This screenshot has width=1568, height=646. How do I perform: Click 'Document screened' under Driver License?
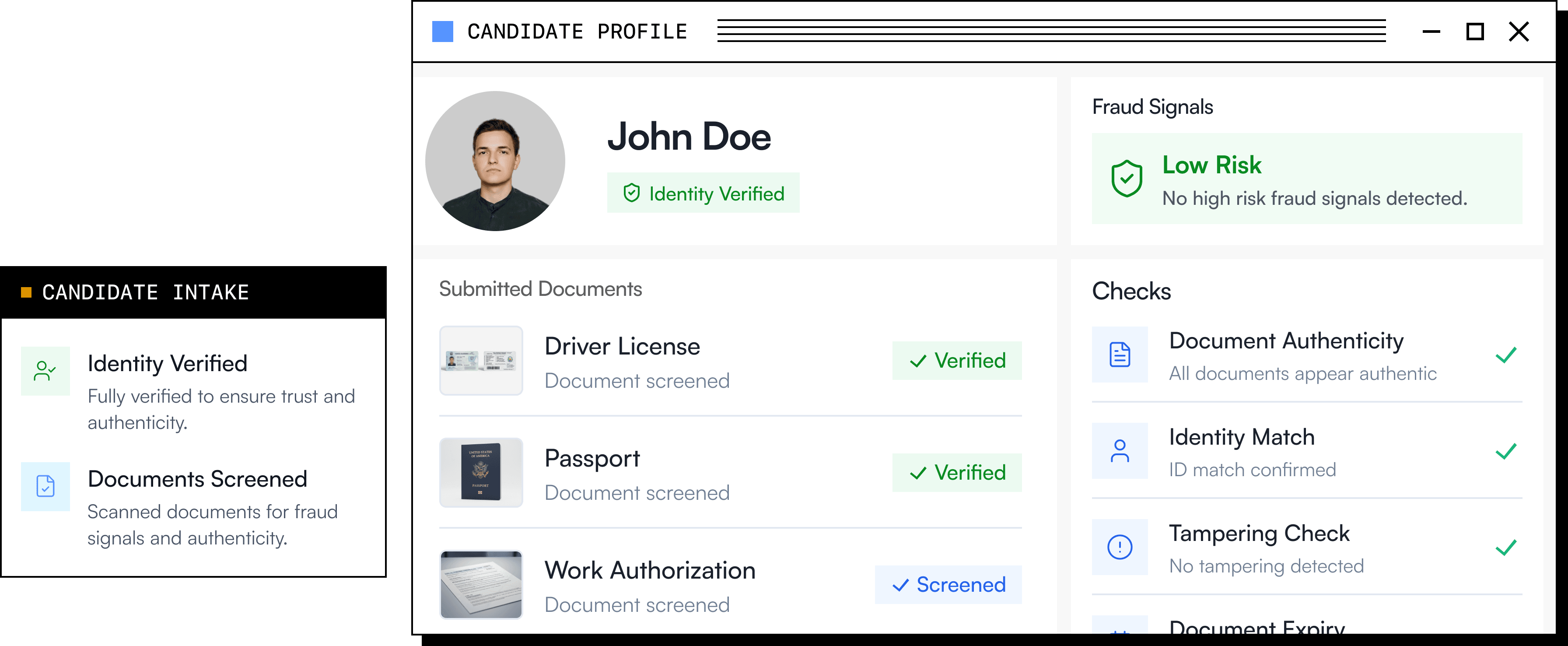(637, 381)
